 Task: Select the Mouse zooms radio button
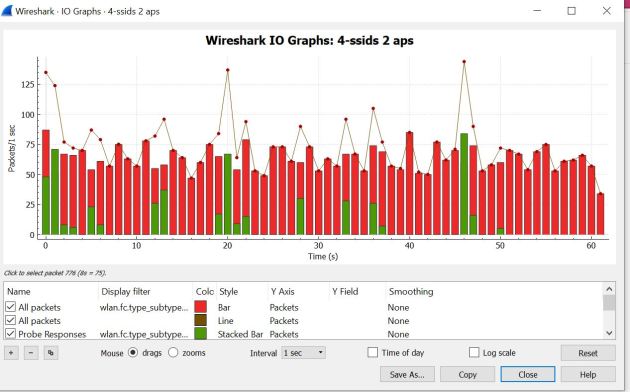coord(173,353)
